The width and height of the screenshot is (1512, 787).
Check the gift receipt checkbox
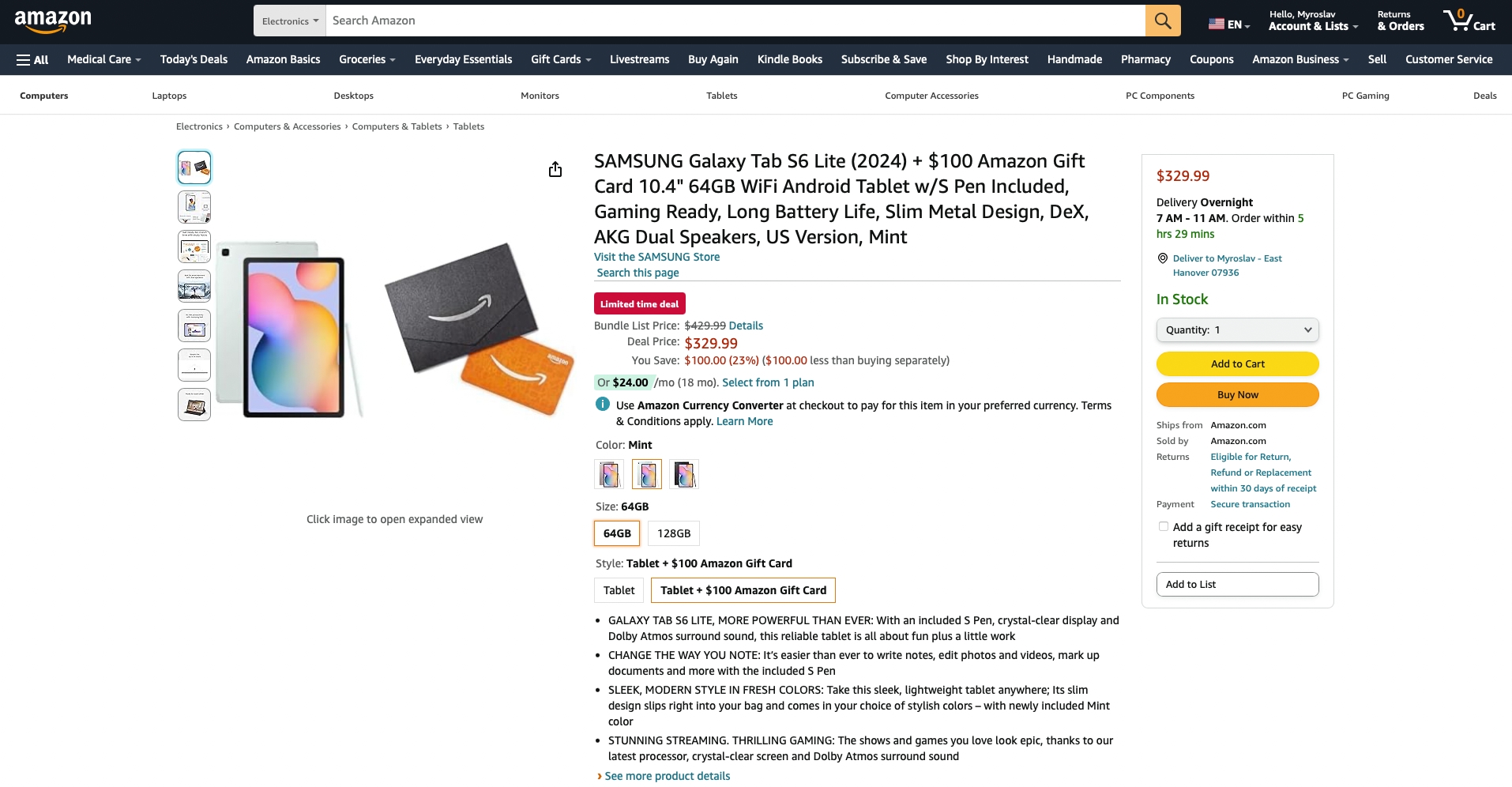[x=1163, y=526]
